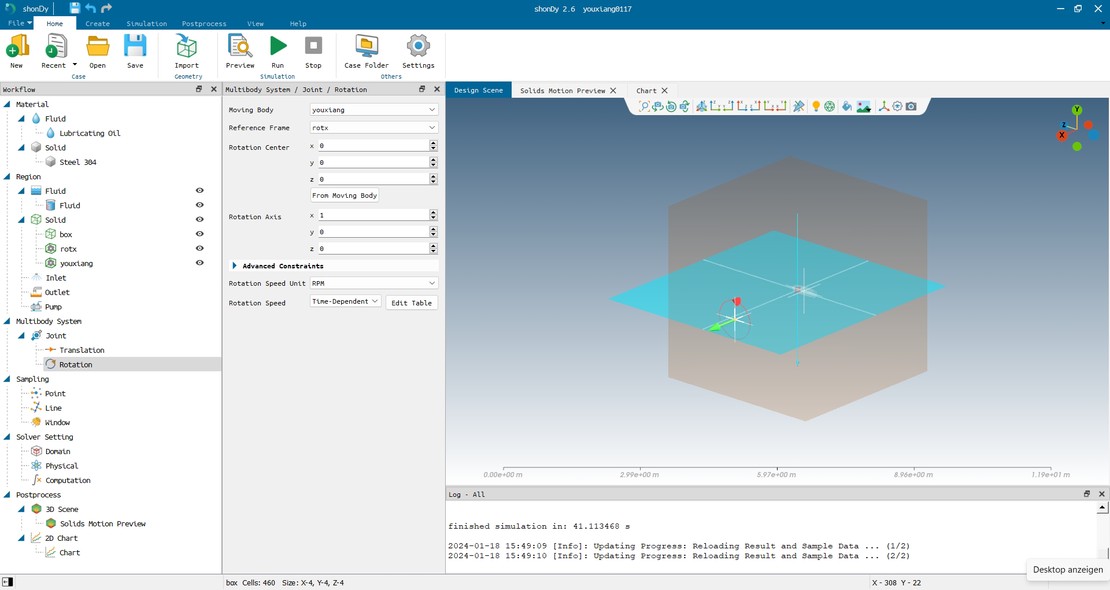Open the paint bucket color icon
This screenshot has width=1110, height=590.
coord(847,106)
